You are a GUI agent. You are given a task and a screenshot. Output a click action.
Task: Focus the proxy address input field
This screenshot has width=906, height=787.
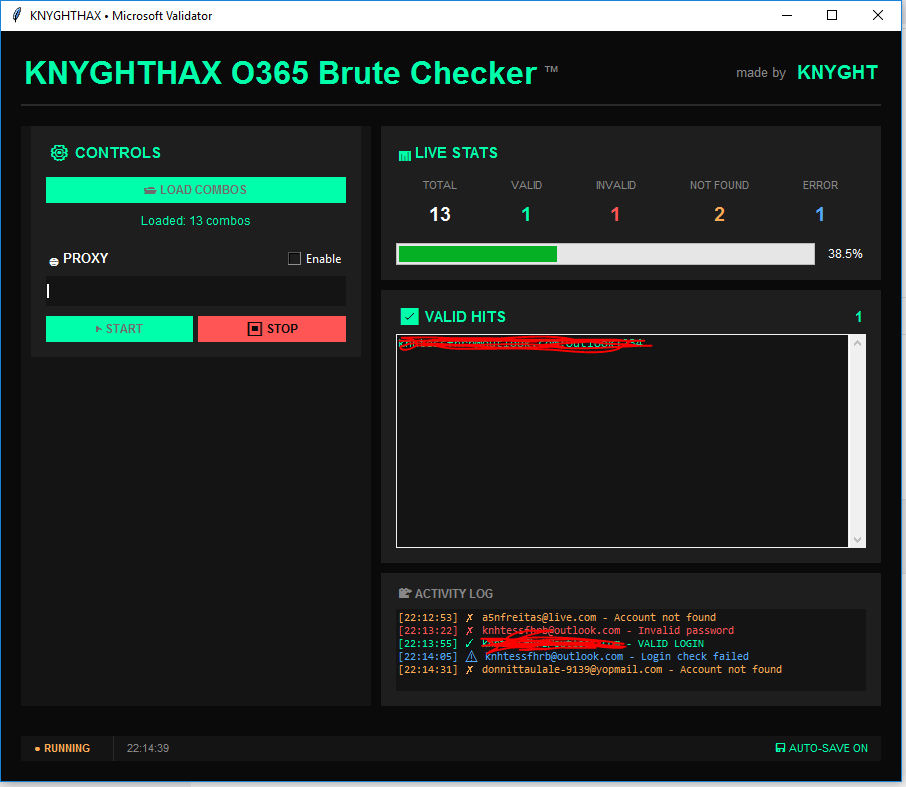(x=196, y=291)
